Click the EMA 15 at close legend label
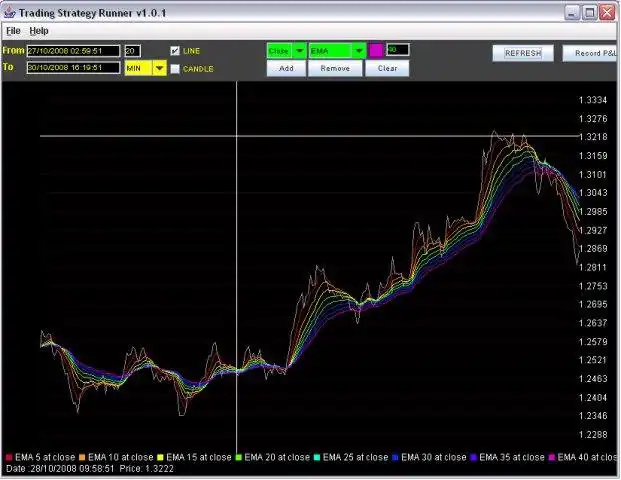621x480 pixels. click(199, 457)
